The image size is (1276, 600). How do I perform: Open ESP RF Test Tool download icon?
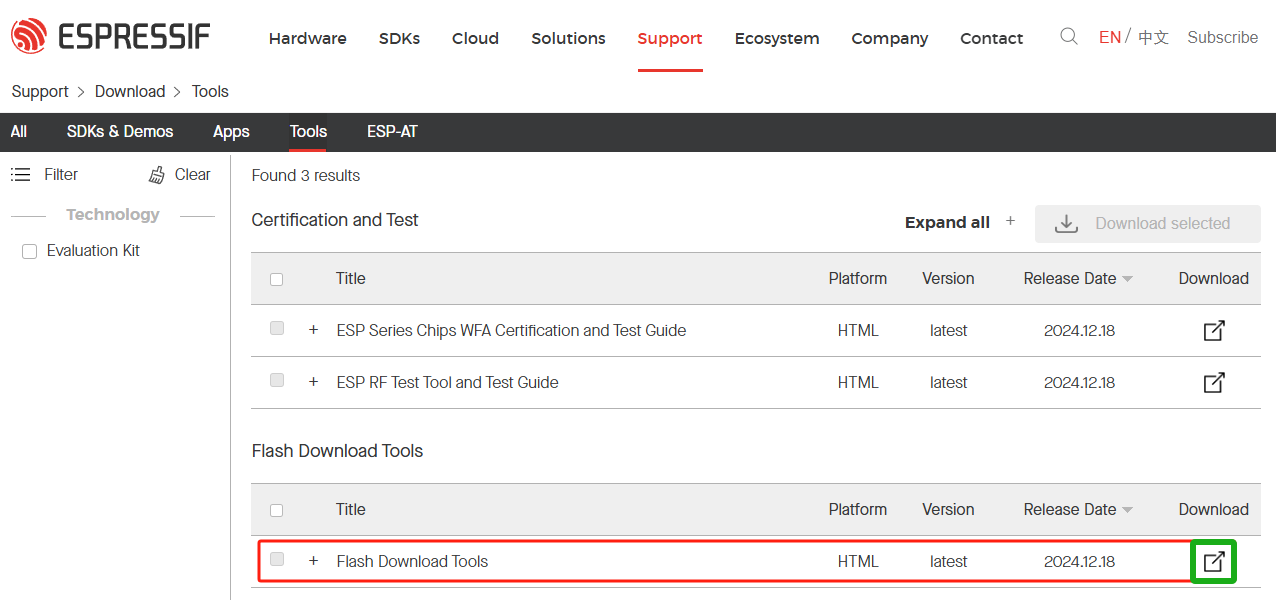pos(1213,382)
